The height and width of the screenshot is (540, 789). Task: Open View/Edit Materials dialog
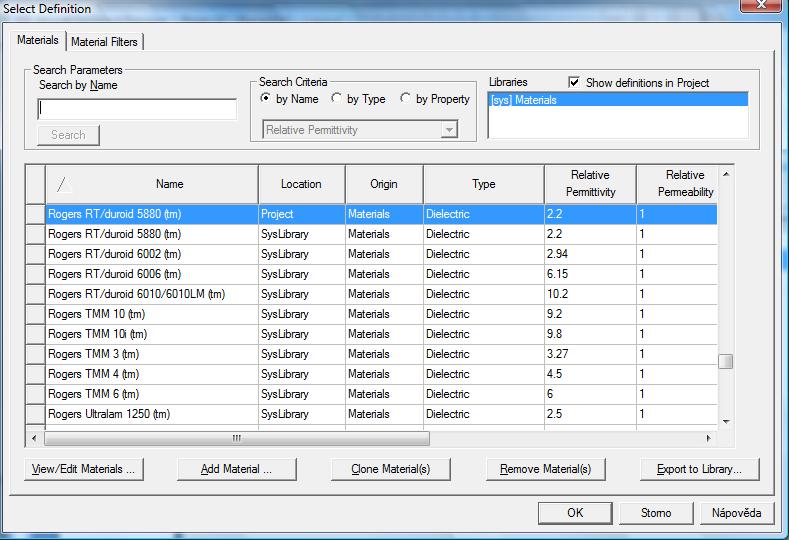click(84, 469)
